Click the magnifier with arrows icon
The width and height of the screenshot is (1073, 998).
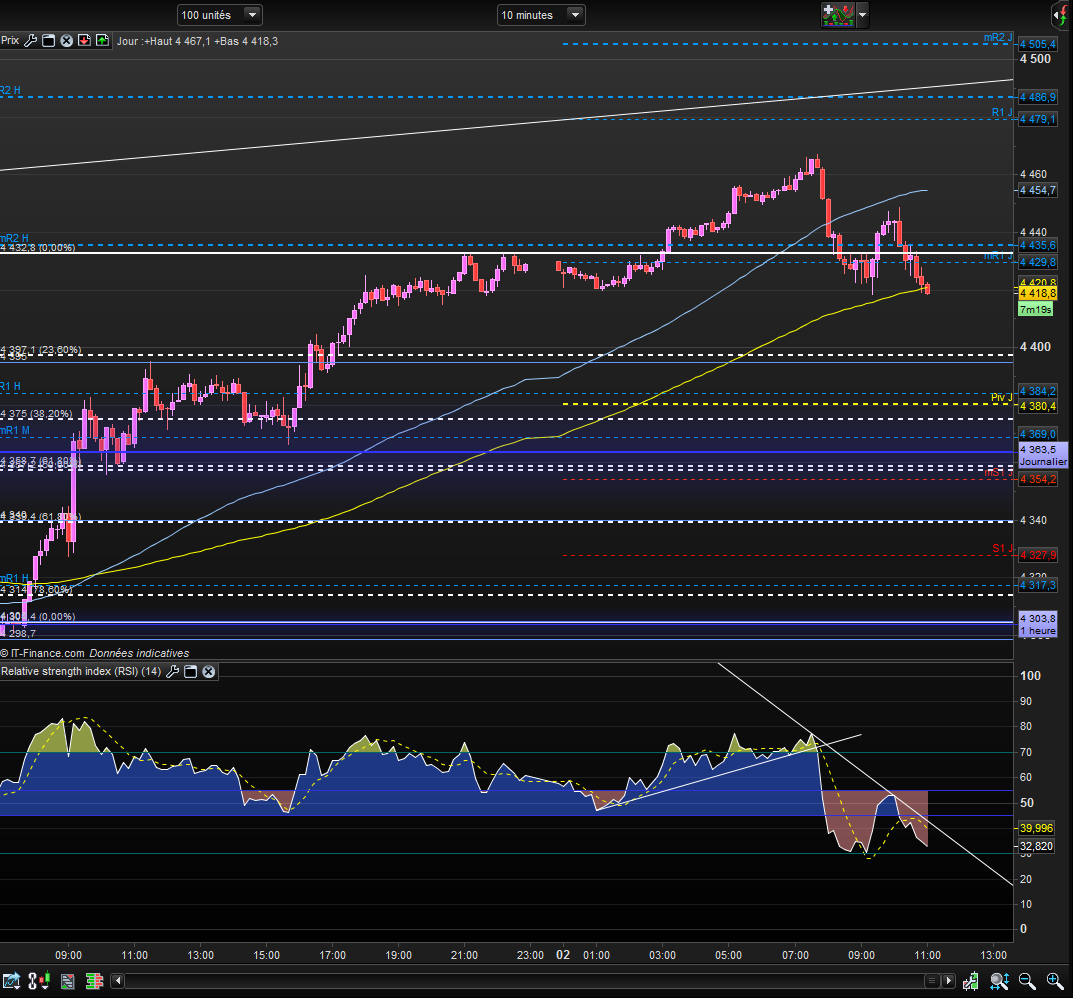997,981
